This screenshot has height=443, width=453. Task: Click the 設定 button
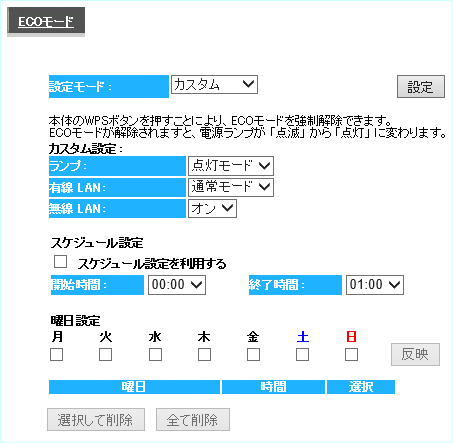(421, 87)
